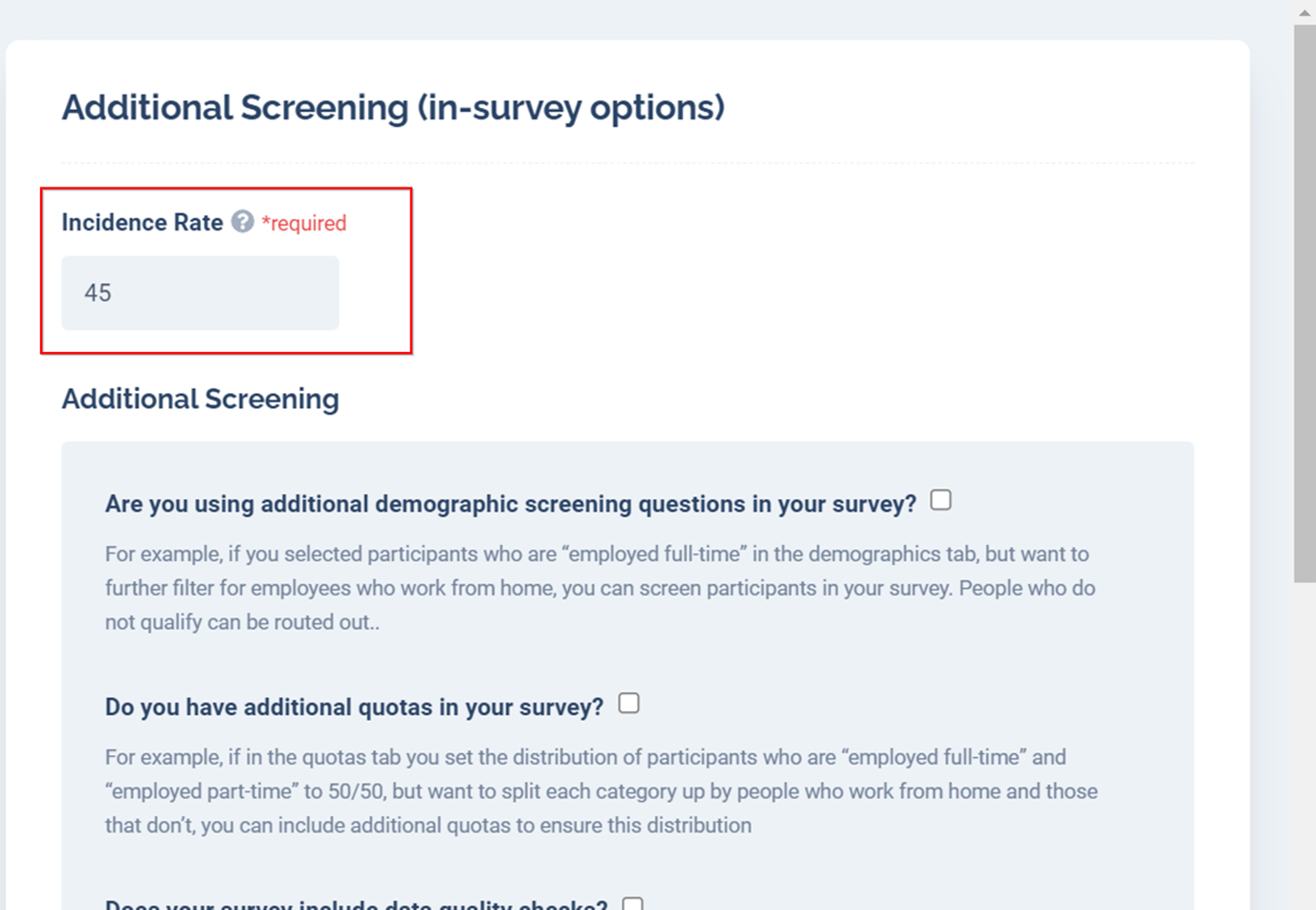
Task: Select the 'Do you have additional quotas' label
Action: (x=355, y=707)
